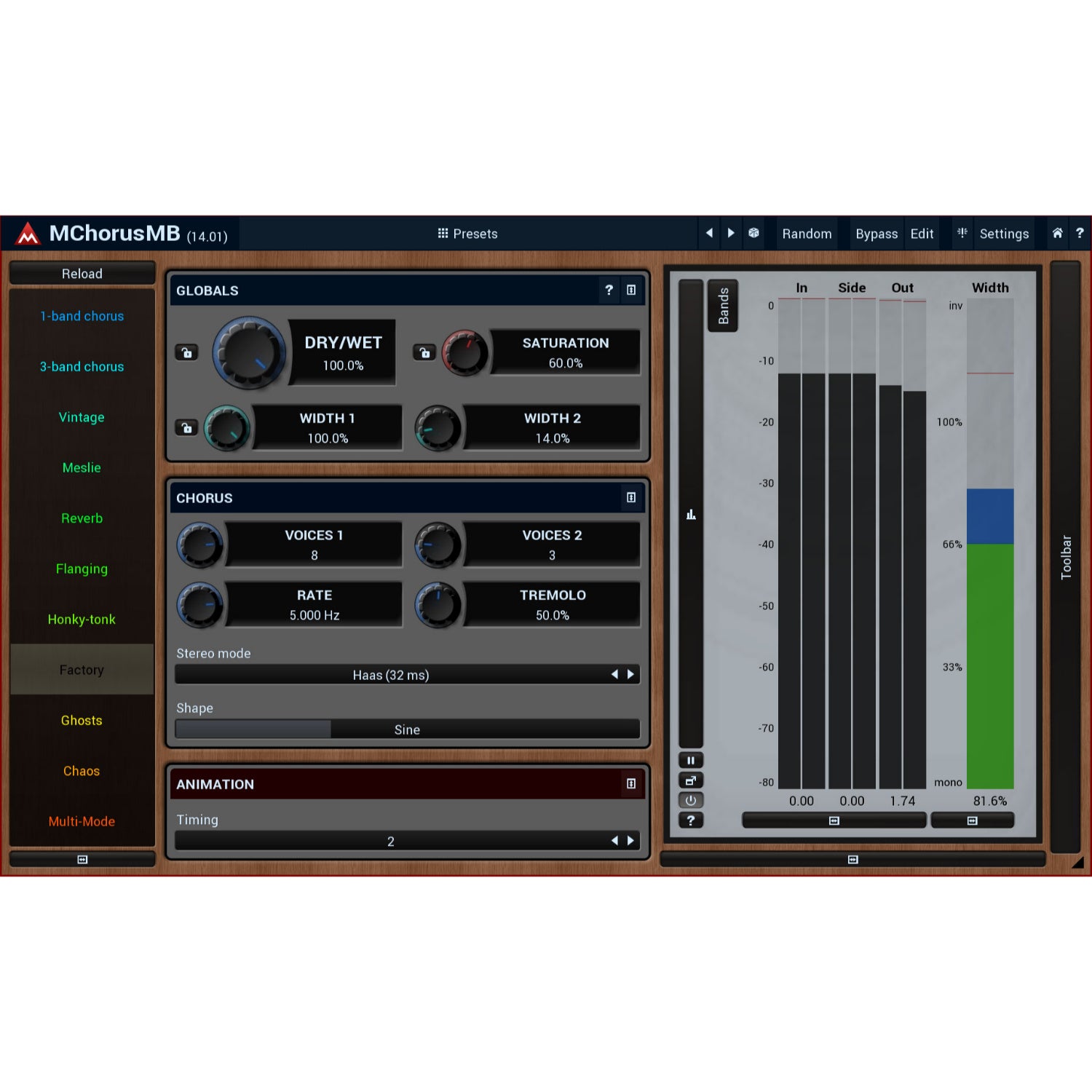Image resolution: width=1092 pixels, height=1092 pixels.
Task: Toggle the Width 1 lock
Action: (186, 427)
